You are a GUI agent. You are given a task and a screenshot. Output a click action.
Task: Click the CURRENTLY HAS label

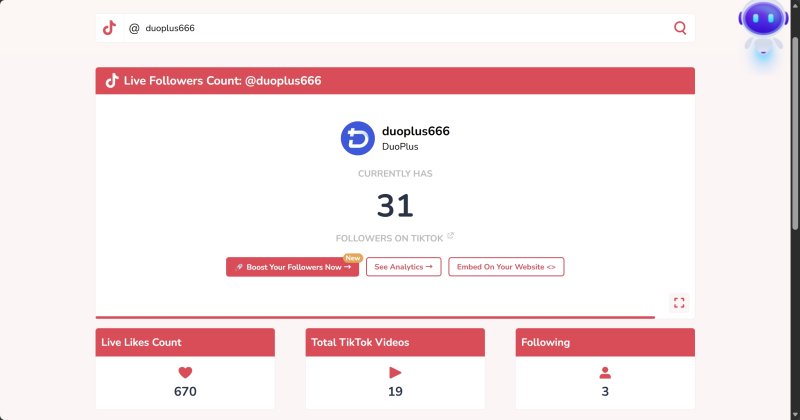tap(395, 174)
